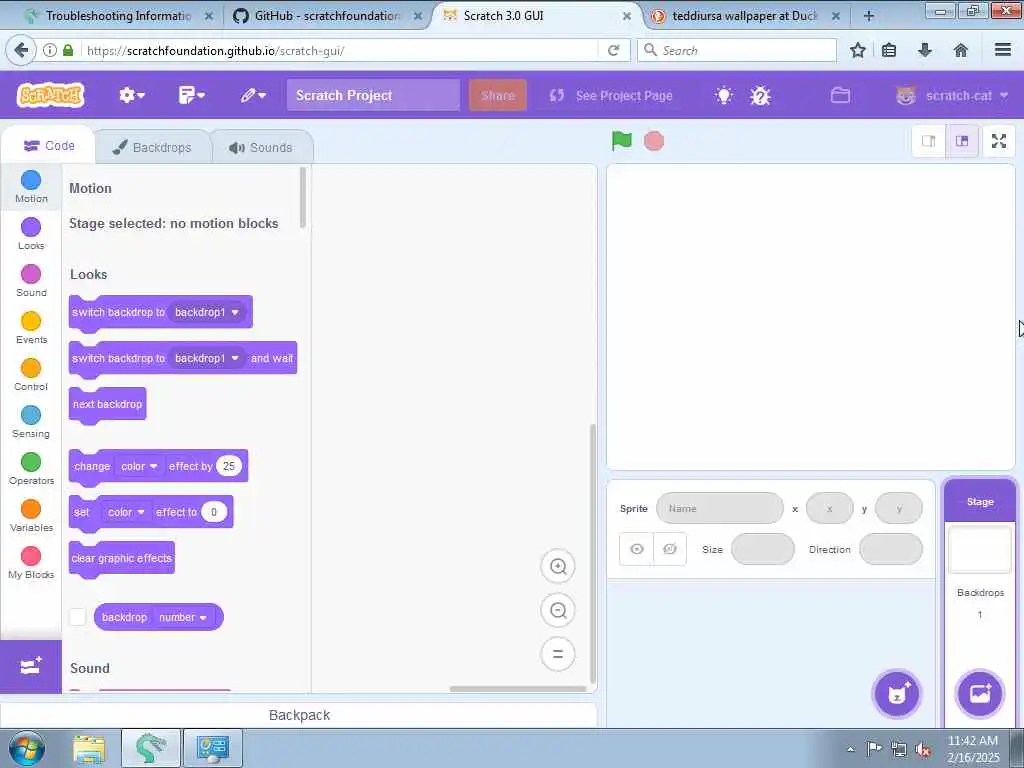Click the debug bug icon
The width and height of the screenshot is (1024, 768).
pos(760,95)
